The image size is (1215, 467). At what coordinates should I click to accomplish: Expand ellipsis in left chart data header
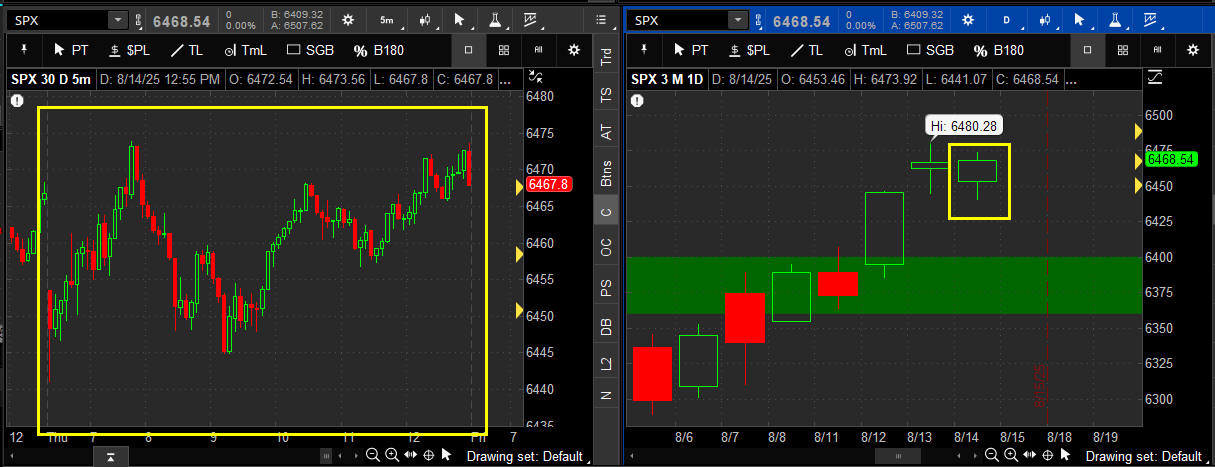[506, 79]
